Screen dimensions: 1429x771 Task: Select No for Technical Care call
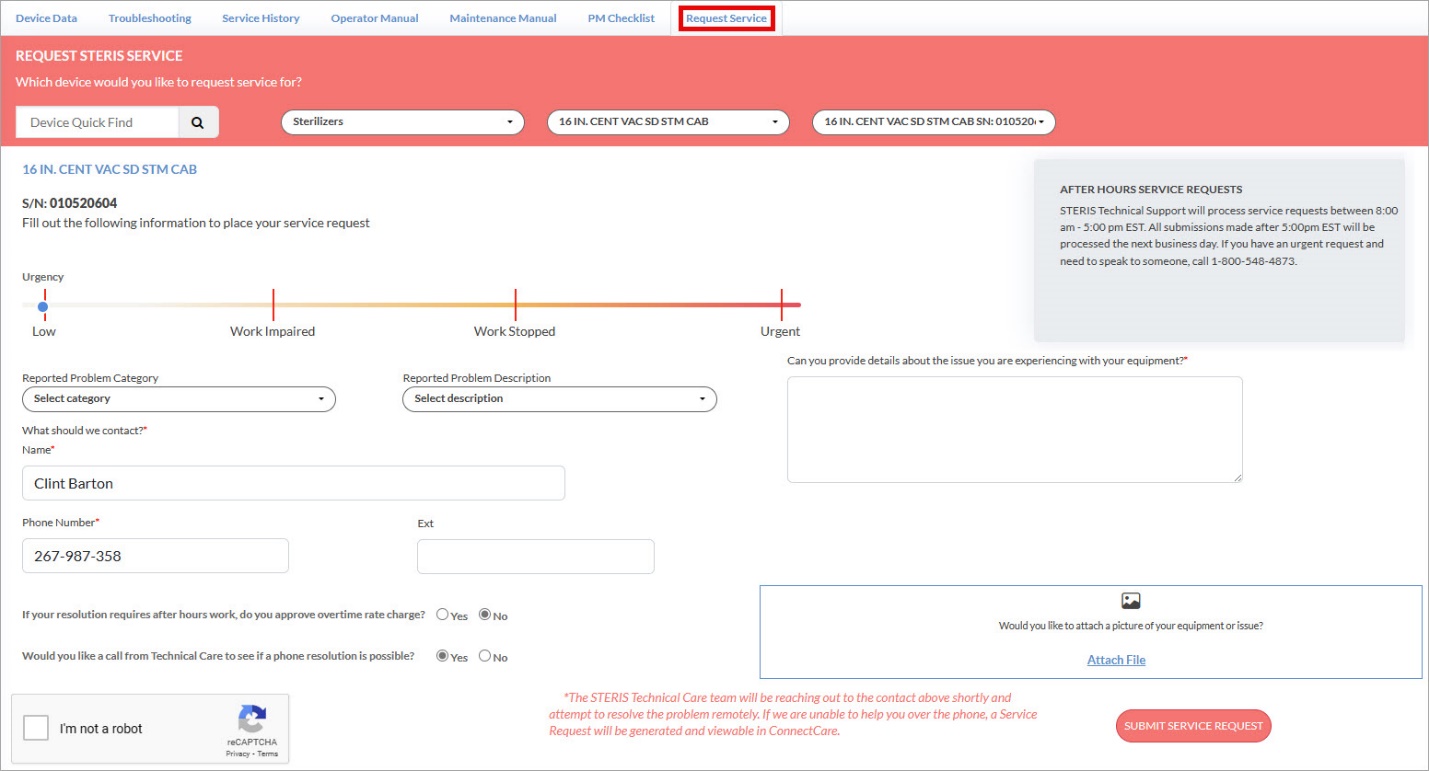[x=485, y=657]
